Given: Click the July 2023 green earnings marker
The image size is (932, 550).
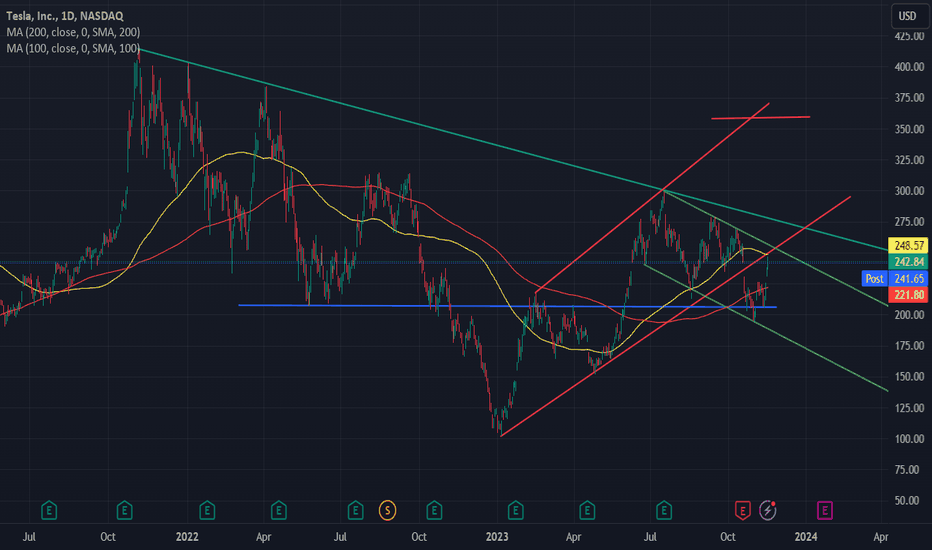Looking at the screenshot, I should (664, 510).
